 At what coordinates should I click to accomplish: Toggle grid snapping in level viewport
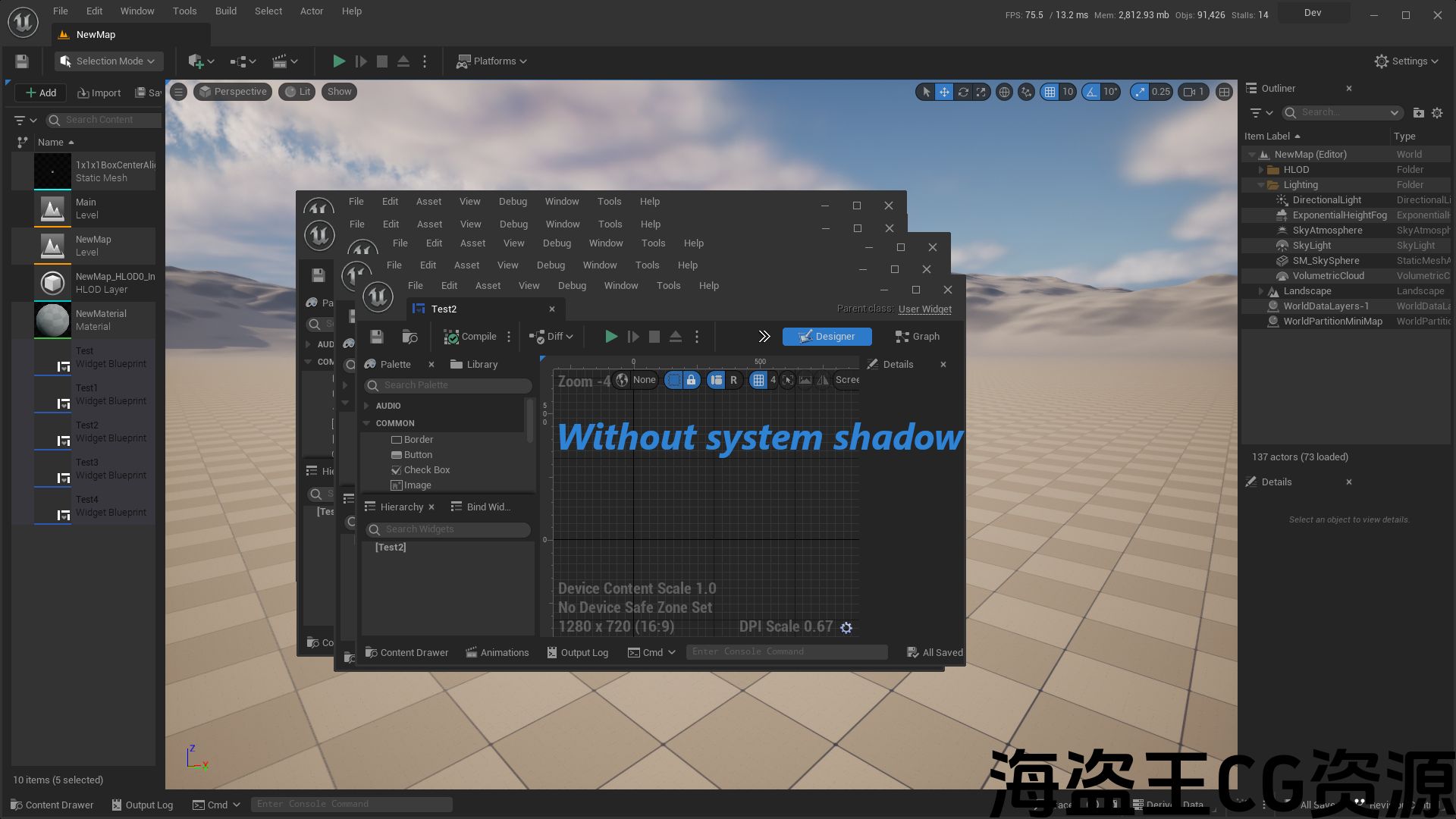click(x=1050, y=92)
